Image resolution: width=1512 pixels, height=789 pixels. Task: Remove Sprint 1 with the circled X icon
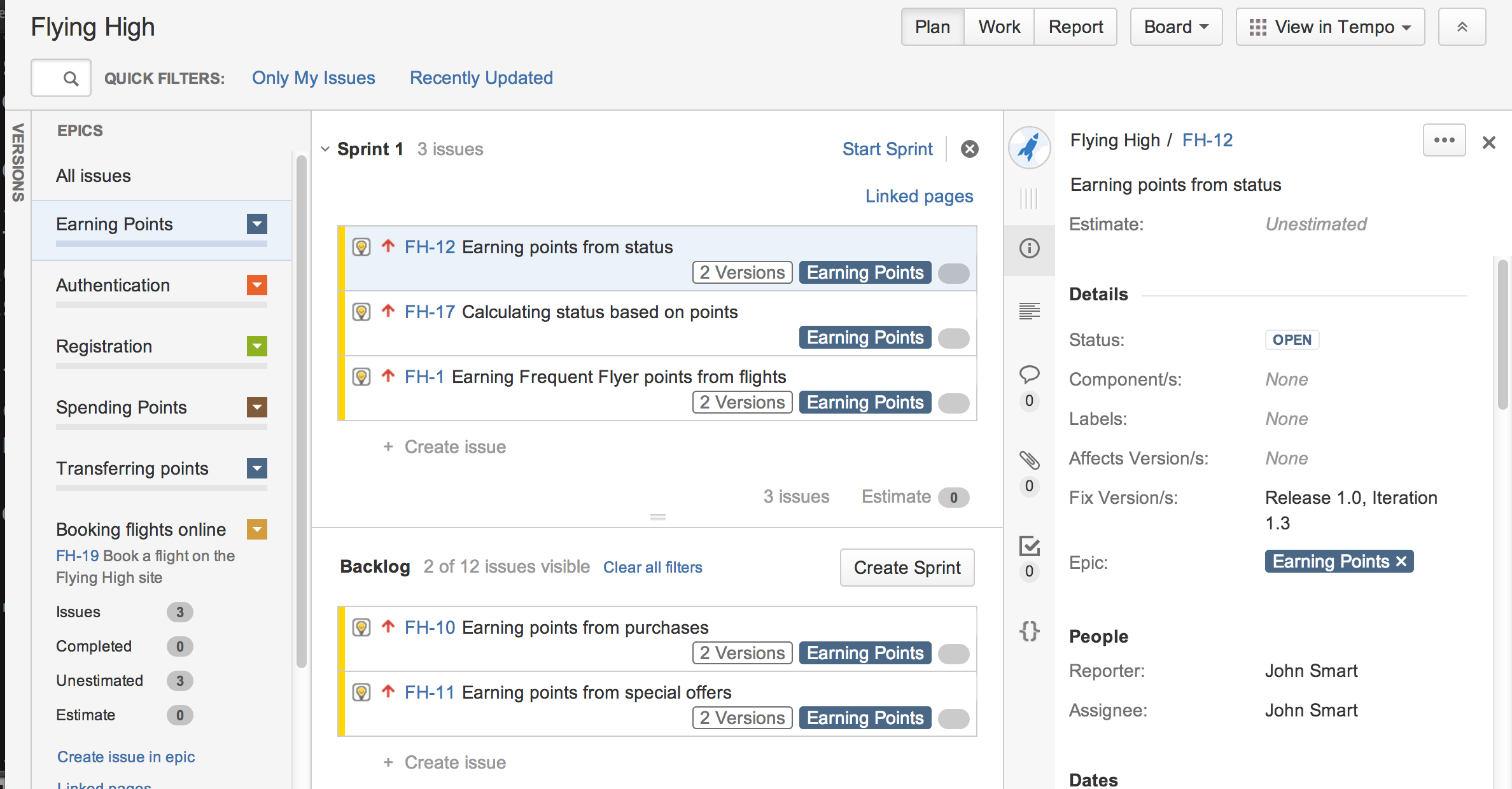(x=969, y=149)
